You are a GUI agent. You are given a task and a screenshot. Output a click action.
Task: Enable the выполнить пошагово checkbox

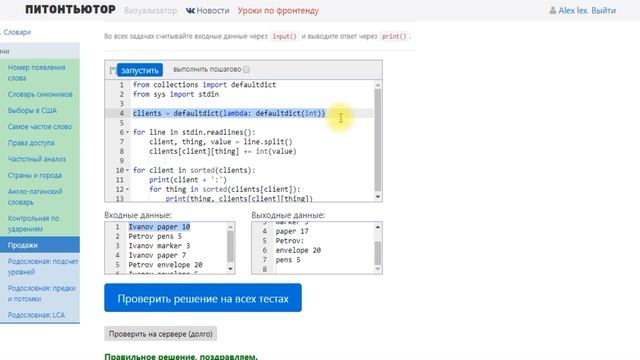(x=247, y=69)
